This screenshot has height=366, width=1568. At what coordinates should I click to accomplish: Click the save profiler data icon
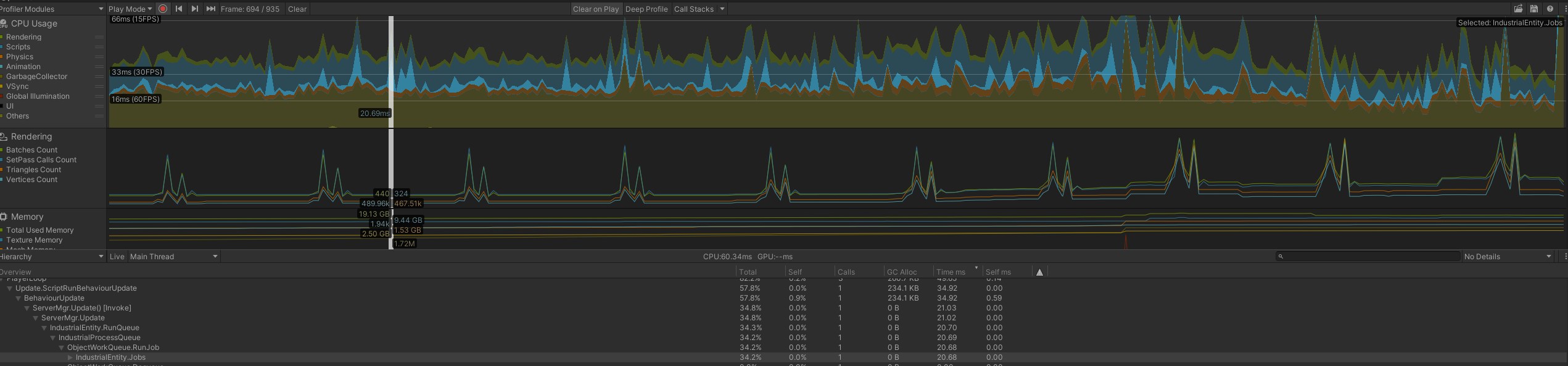coord(1534,9)
